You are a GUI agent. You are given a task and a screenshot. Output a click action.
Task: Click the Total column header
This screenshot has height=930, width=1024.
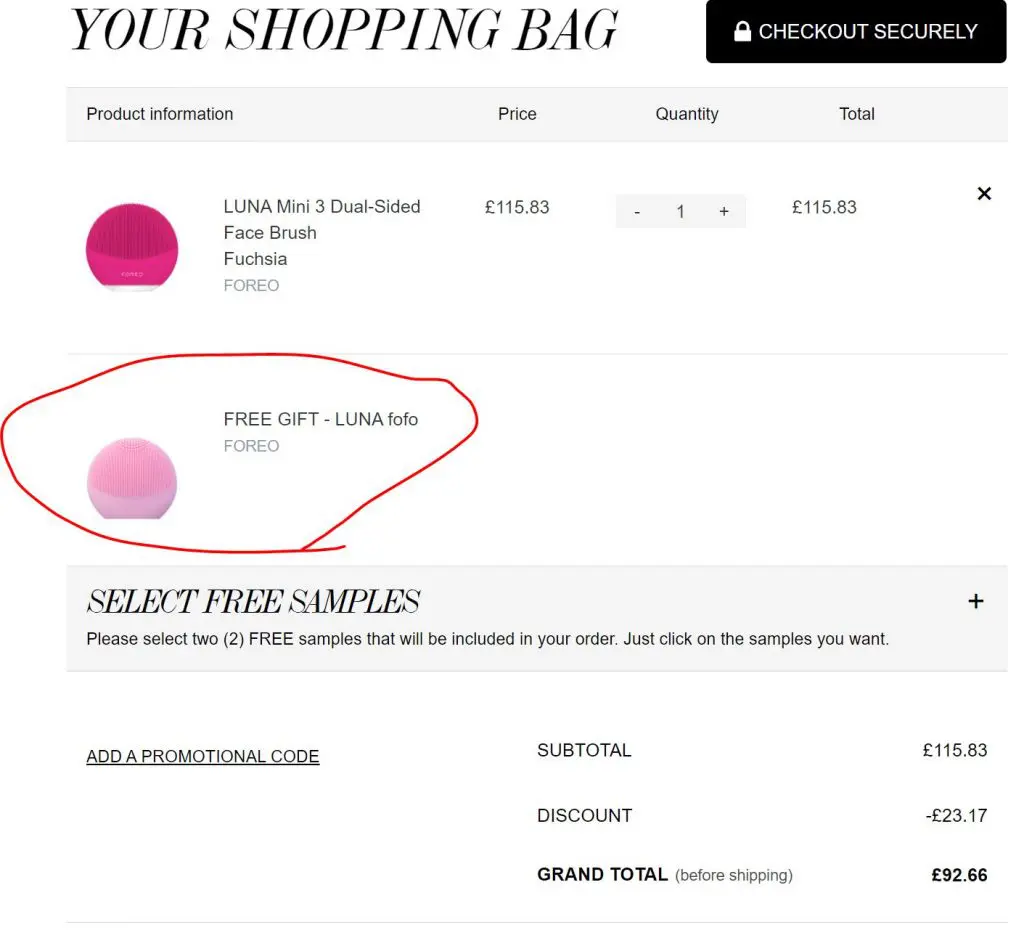(857, 114)
